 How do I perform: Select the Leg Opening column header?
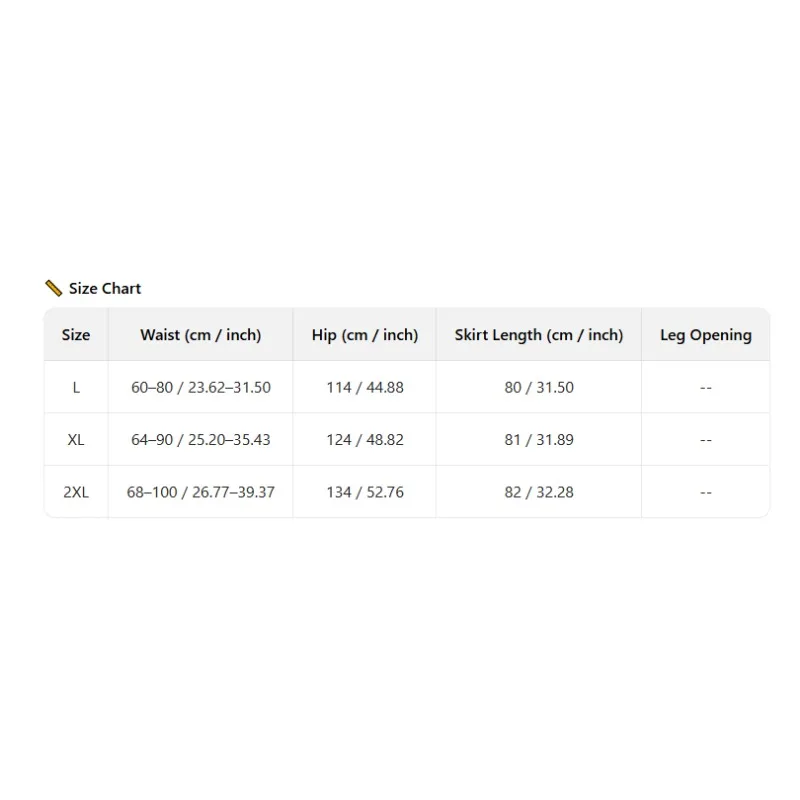pos(706,335)
